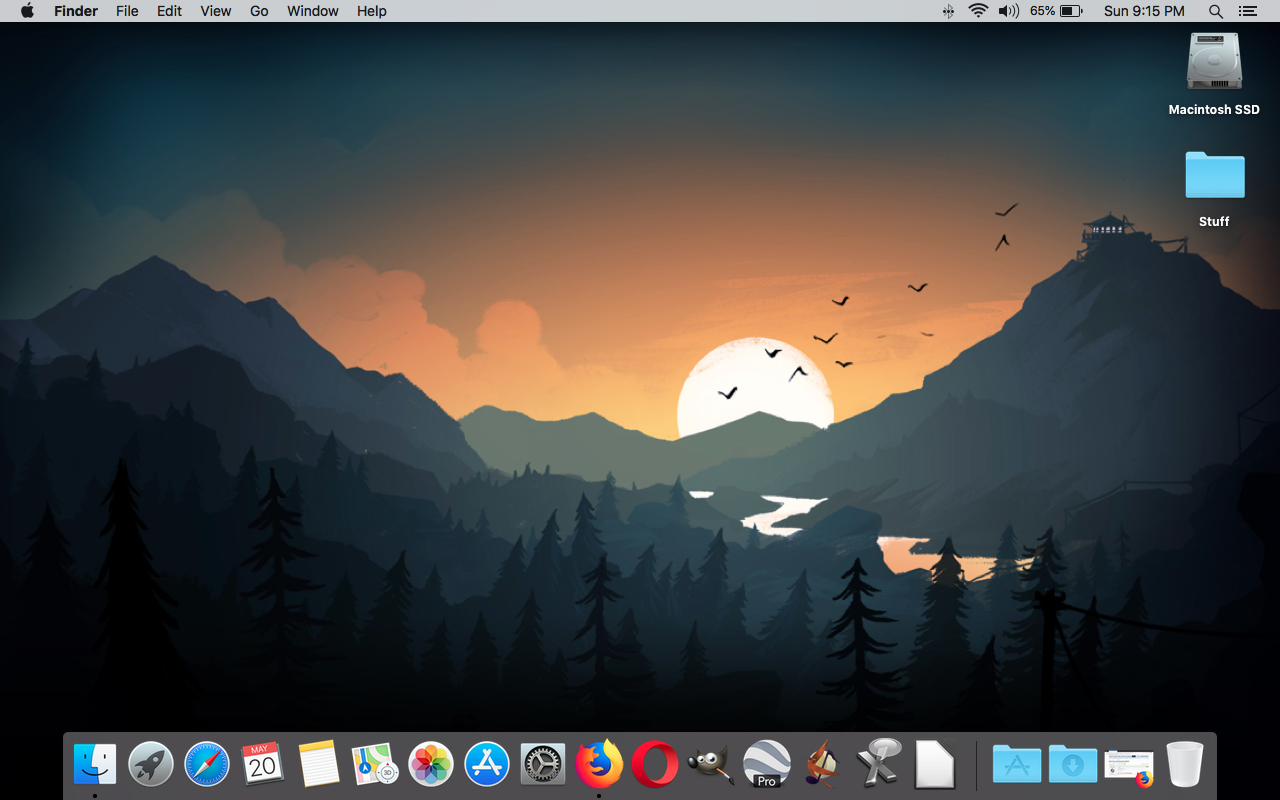Click the clock reading Sun 9:15 PM
Screen dimensions: 1280x800
click(x=1144, y=11)
